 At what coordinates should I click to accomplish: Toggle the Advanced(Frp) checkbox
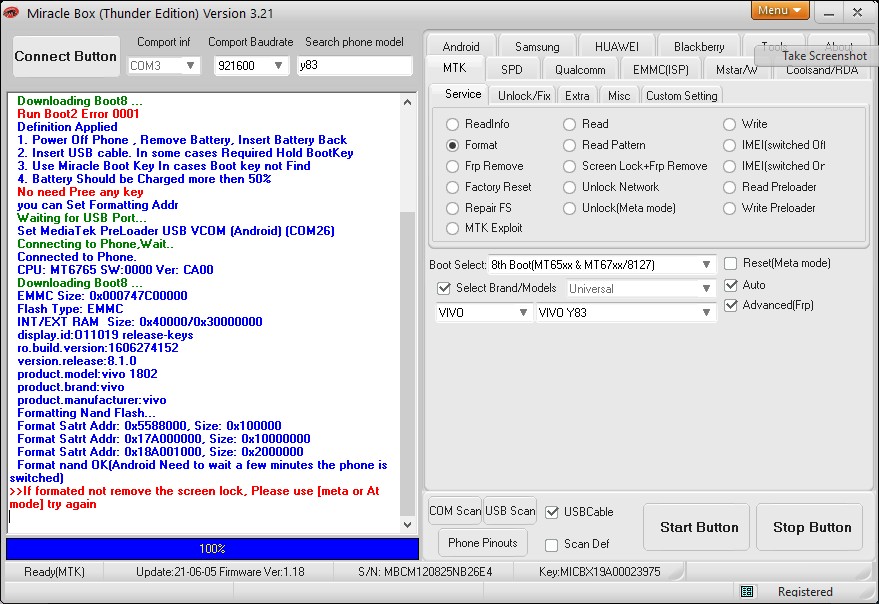730,305
